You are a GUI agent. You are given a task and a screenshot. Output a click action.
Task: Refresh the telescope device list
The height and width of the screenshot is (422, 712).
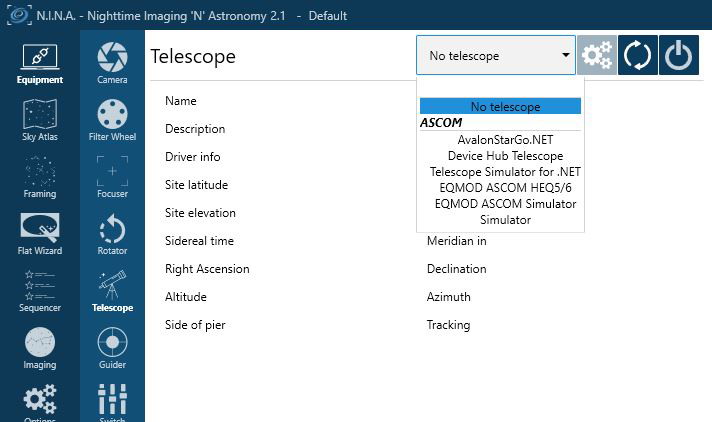pyautogui.click(x=638, y=55)
